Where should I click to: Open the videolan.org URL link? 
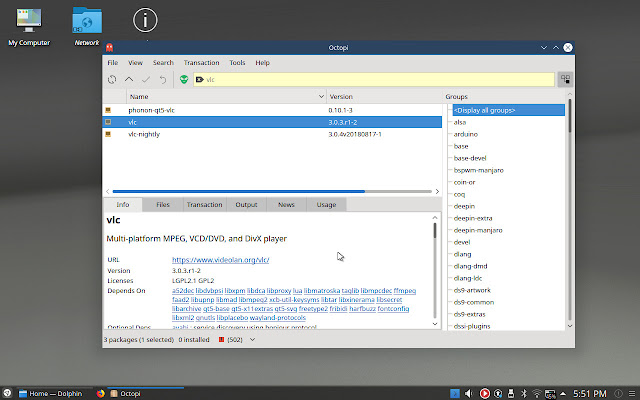click(x=220, y=260)
